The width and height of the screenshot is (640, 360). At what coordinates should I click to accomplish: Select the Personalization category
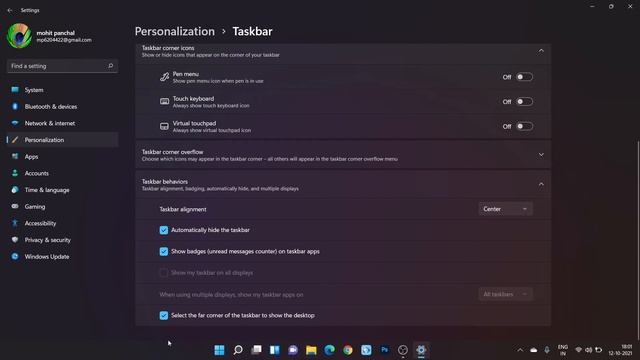tap(62, 140)
